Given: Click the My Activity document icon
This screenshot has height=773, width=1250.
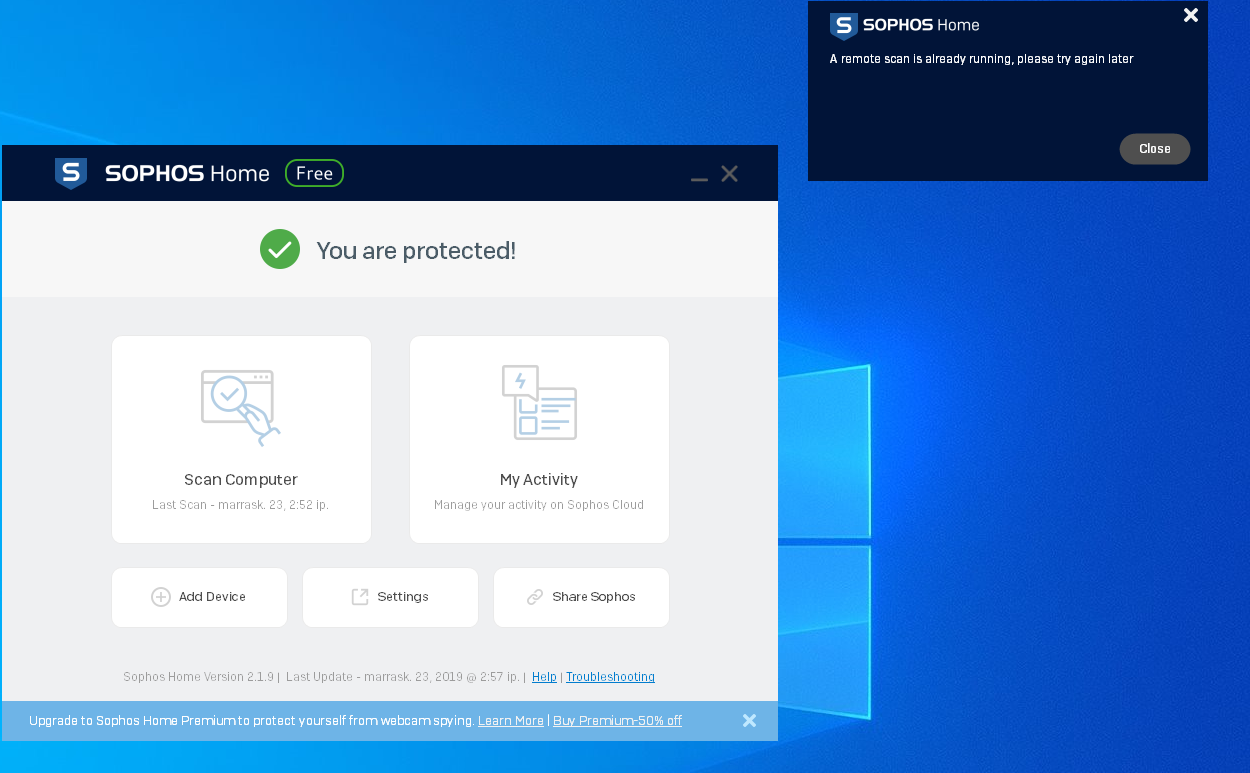Looking at the screenshot, I should pos(539,402).
